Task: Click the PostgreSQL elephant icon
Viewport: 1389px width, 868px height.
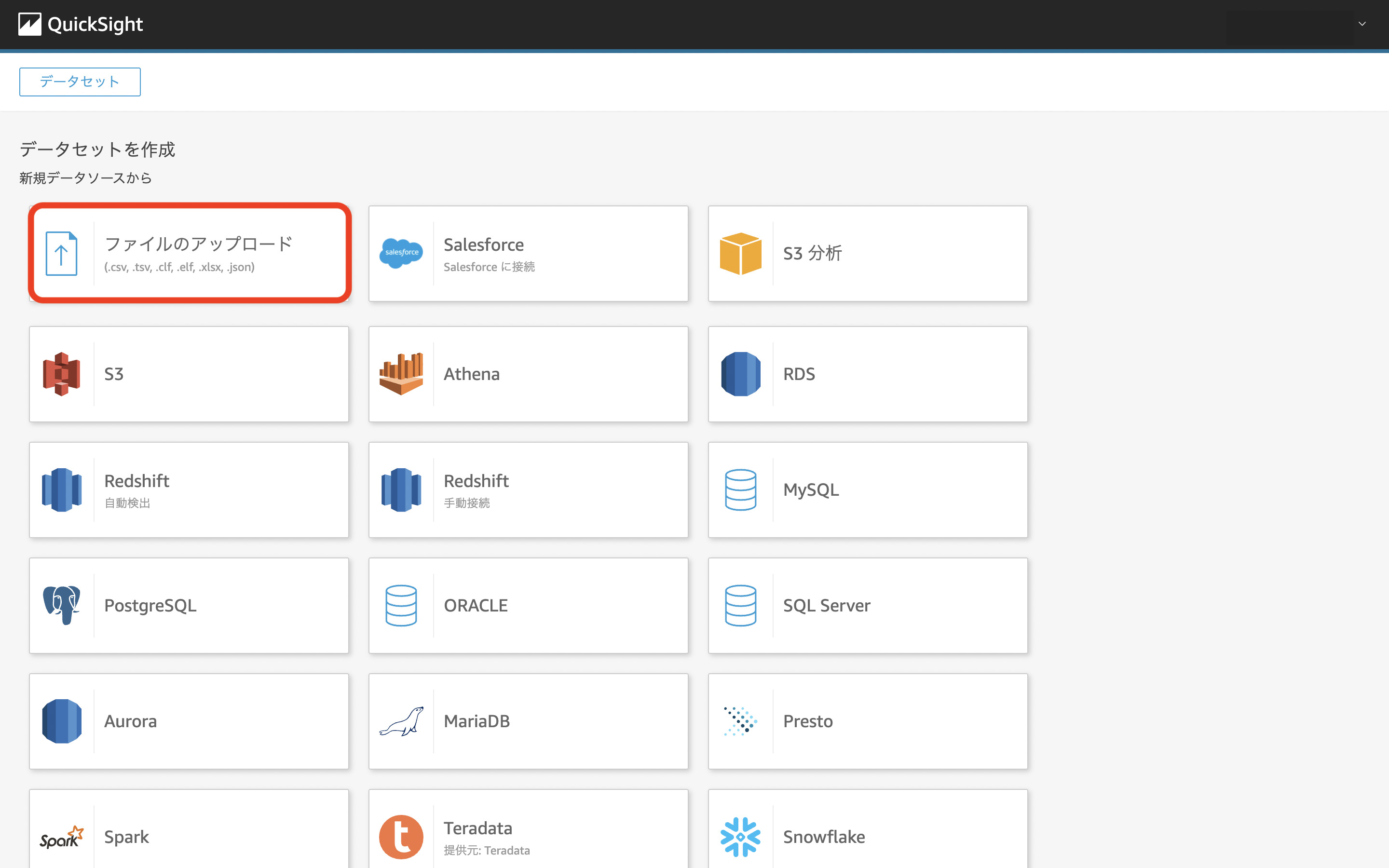Action: pos(61,605)
